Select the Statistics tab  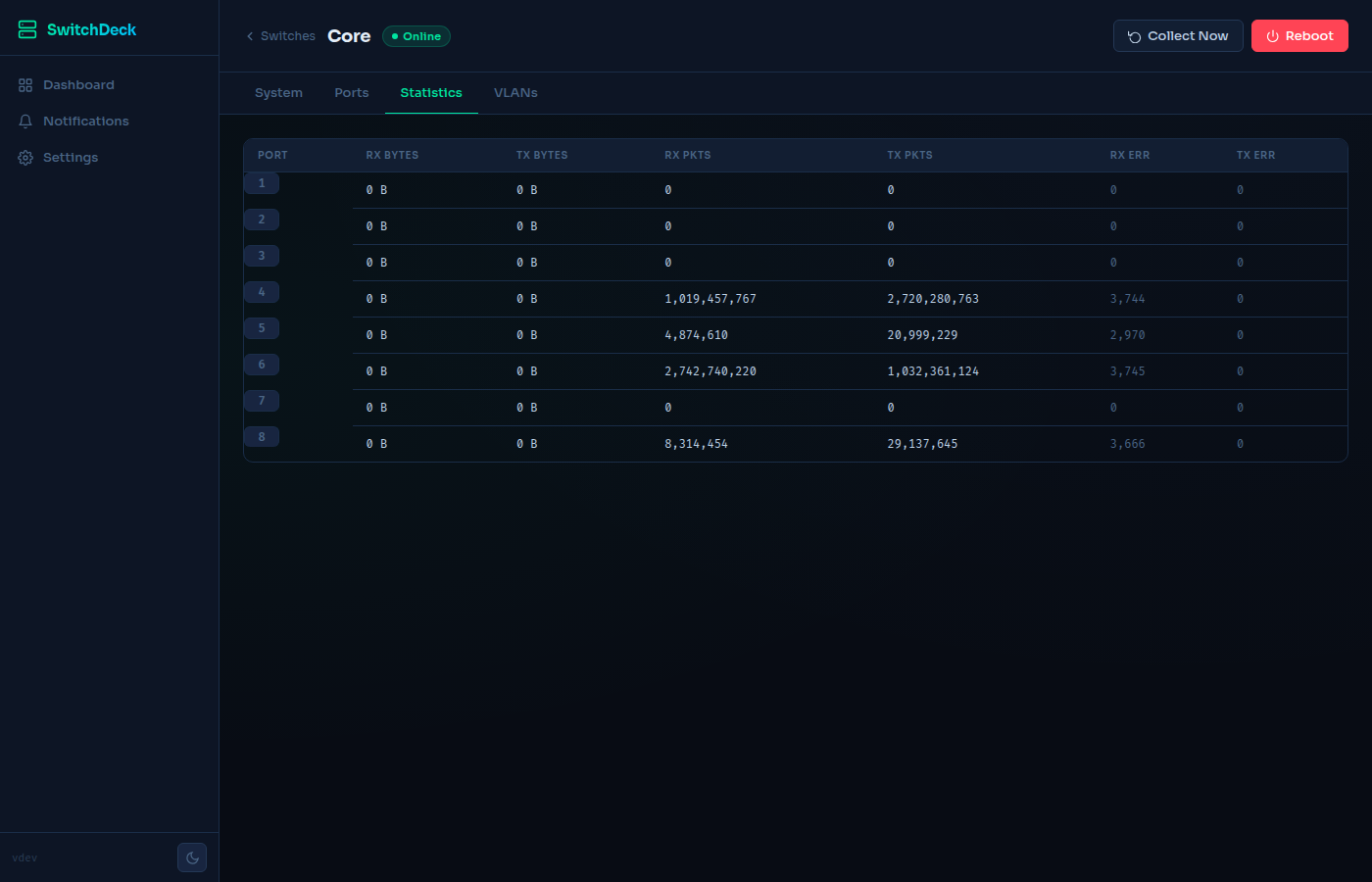(x=431, y=93)
